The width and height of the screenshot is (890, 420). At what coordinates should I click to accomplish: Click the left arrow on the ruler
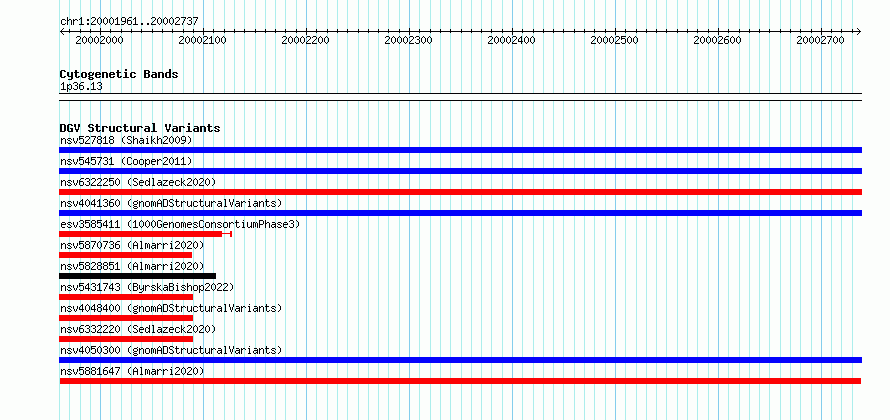pos(62,31)
